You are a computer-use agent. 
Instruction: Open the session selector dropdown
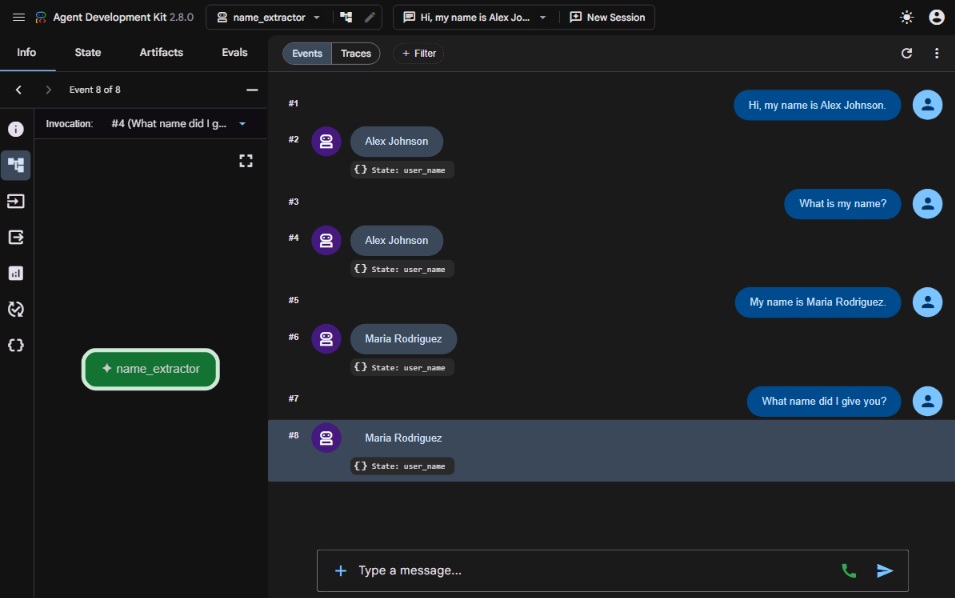475,17
